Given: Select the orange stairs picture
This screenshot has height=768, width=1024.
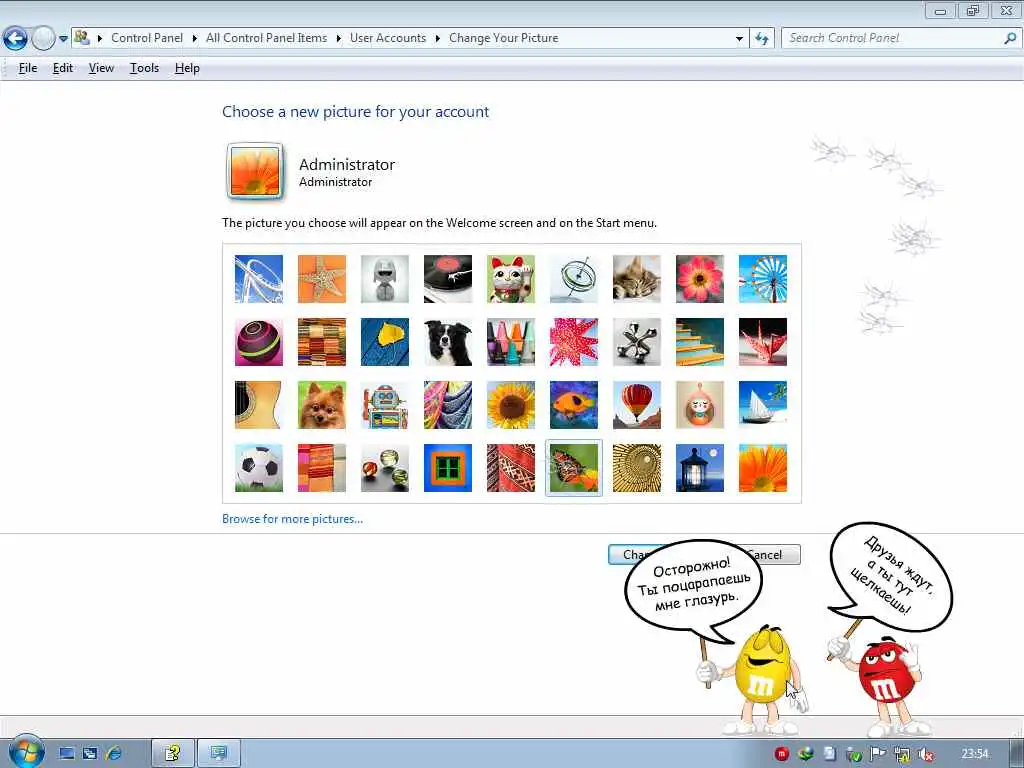Looking at the screenshot, I should coord(700,342).
